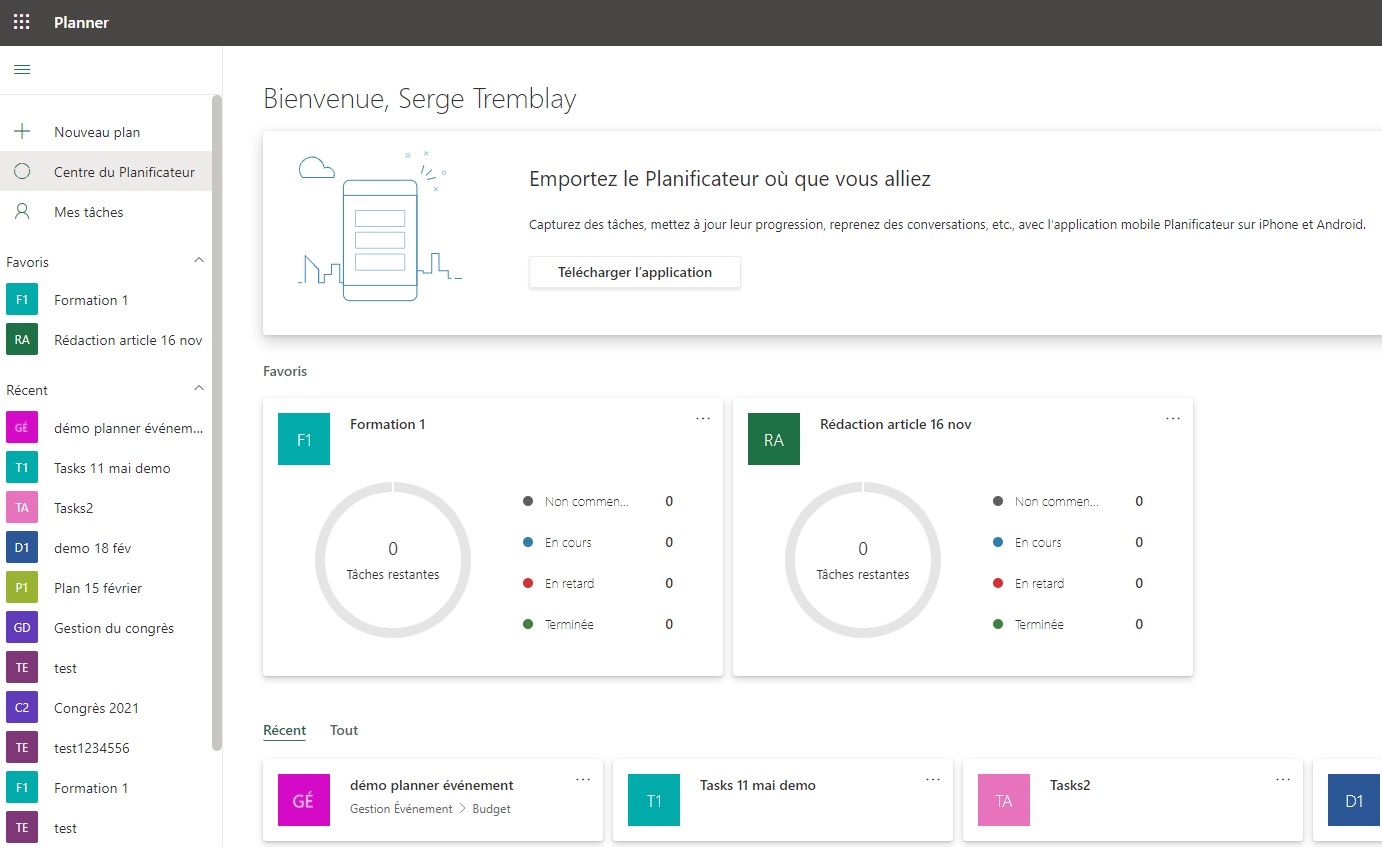Open Formation 1 in Favoris sidebar list
Screen dimensions: 1382x847
[x=106, y=300]
